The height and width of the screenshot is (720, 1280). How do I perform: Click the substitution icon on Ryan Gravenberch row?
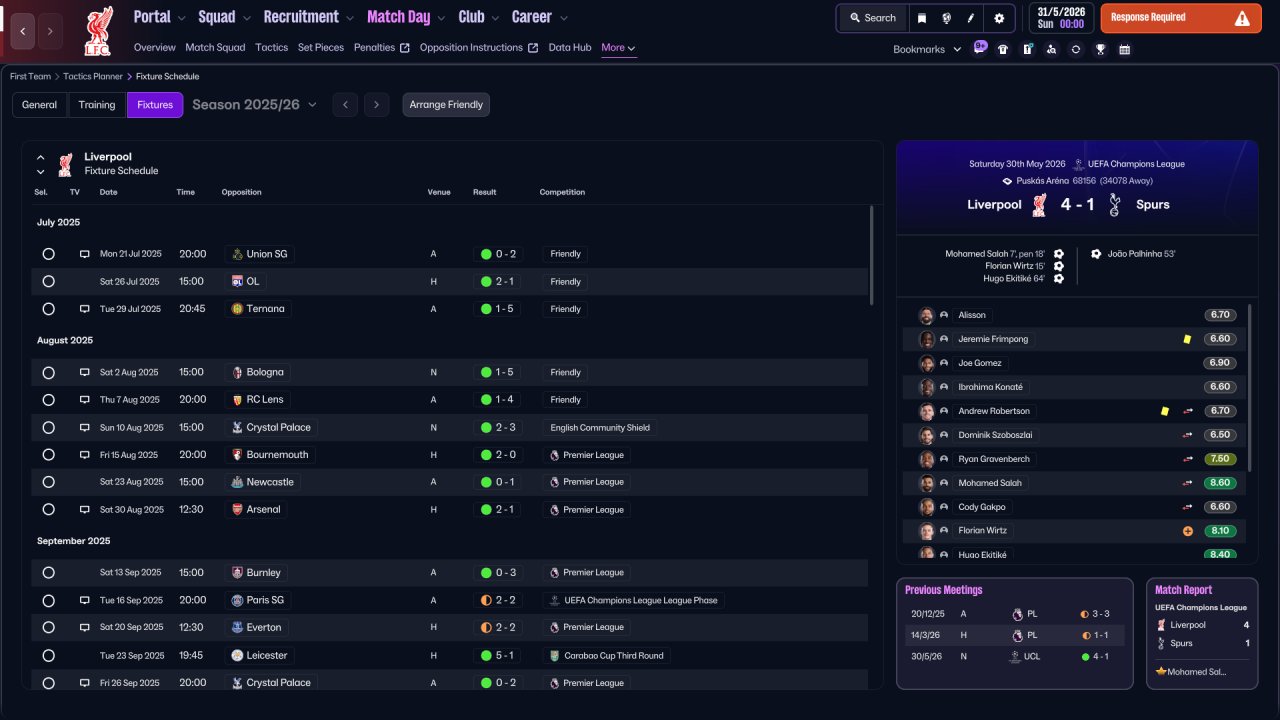coord(1188,459)
